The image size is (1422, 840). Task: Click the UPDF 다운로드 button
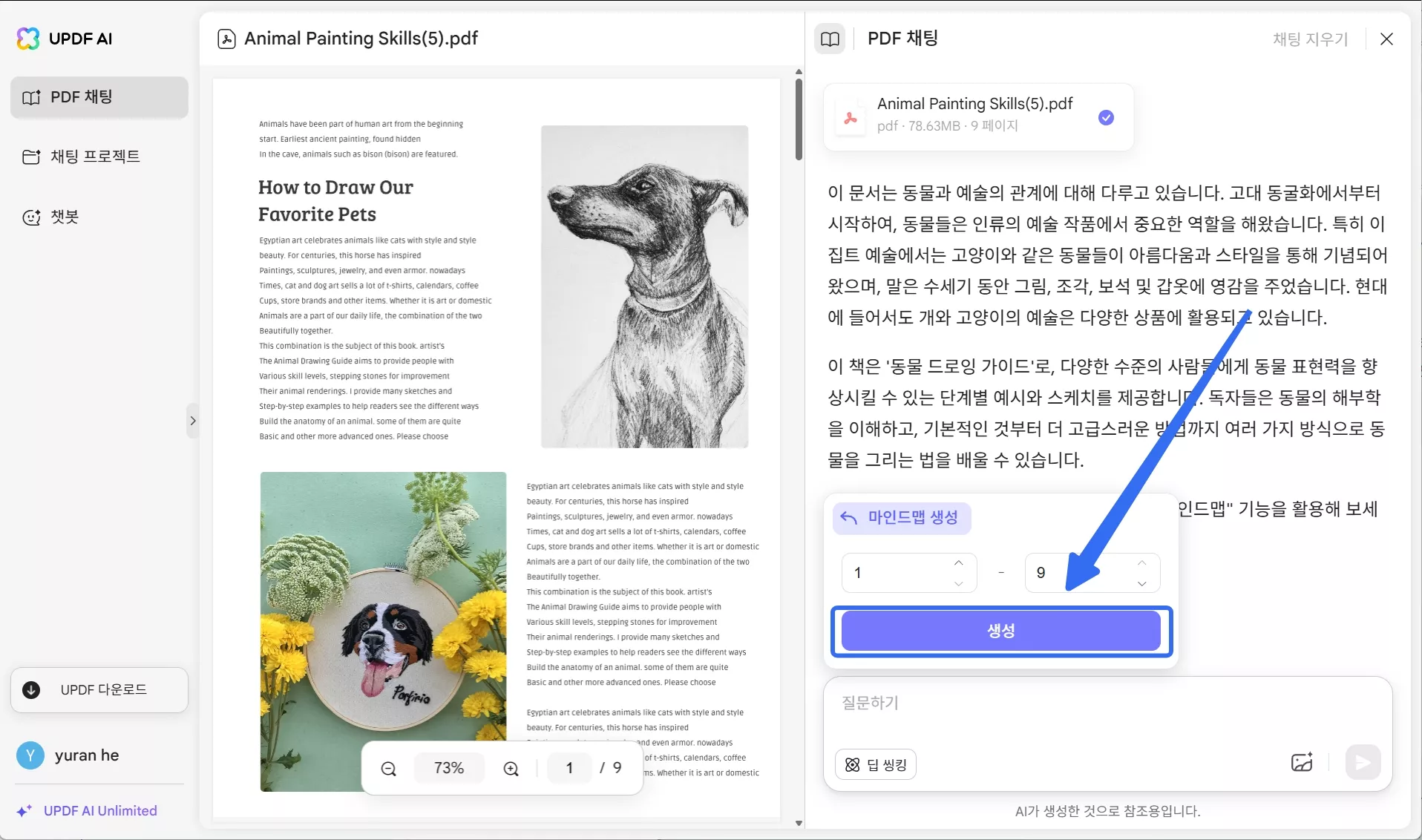[99, 690]
